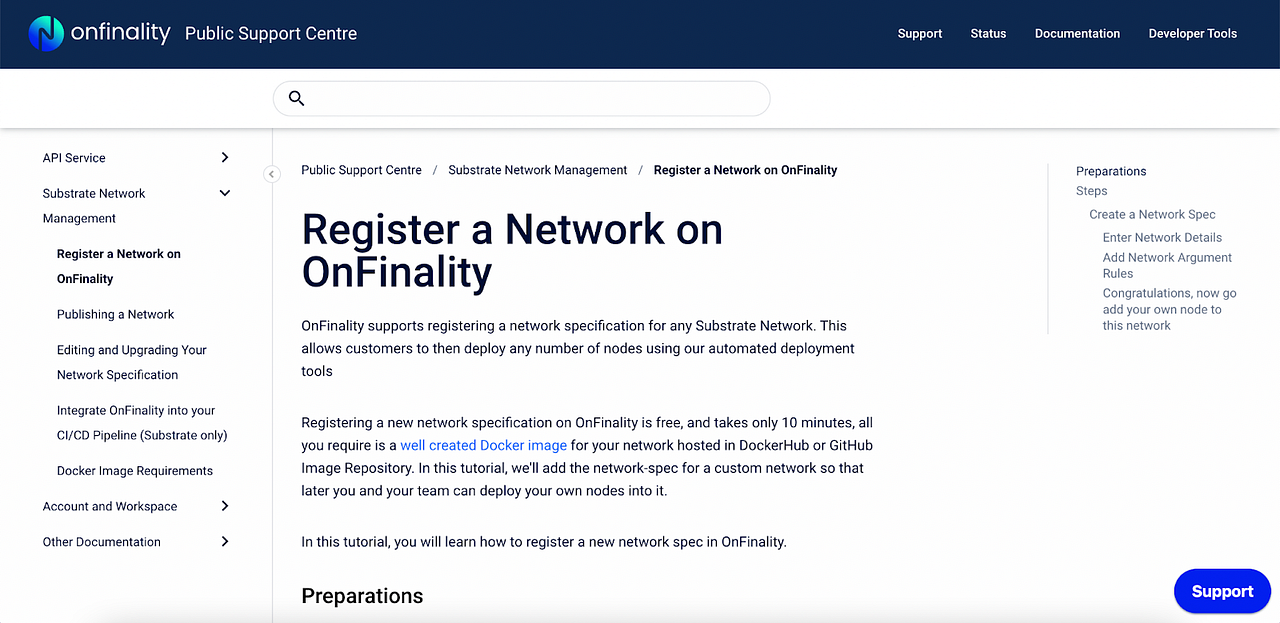Follow the 'well created Docker image' link
Image resolution: width=1280 pixels, height=623 pixels.
483,445
